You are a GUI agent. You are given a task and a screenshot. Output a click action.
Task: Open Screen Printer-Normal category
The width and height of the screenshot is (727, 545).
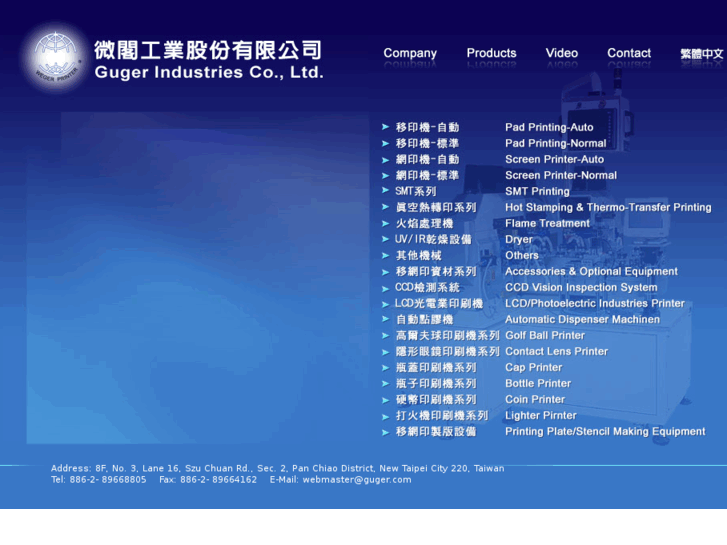coord(561,175)
